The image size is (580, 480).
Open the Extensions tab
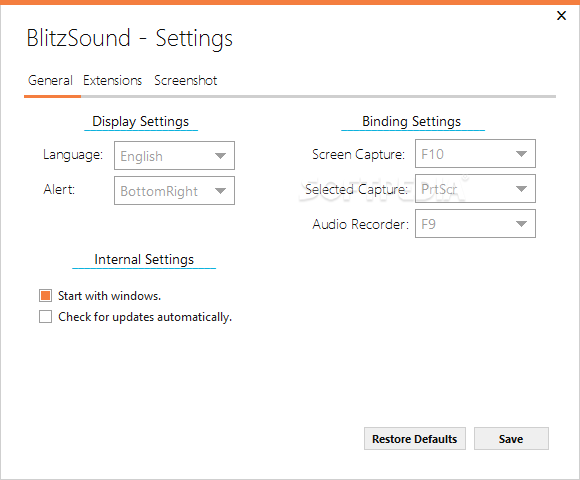(112, 80)
